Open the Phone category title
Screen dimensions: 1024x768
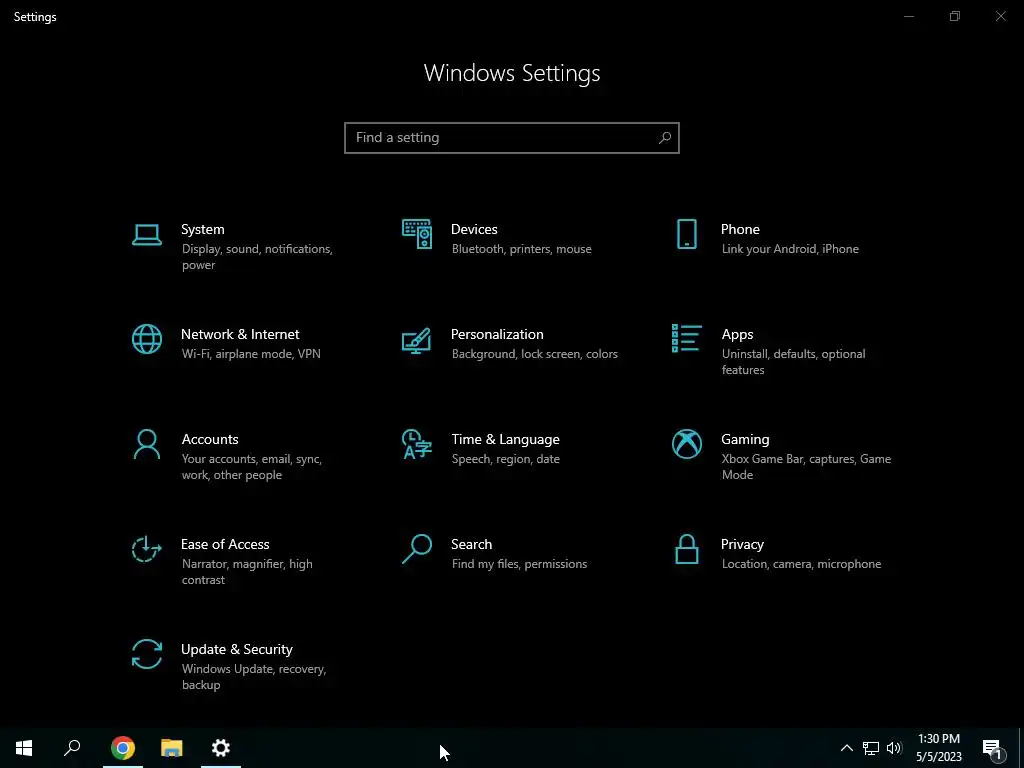740,229
